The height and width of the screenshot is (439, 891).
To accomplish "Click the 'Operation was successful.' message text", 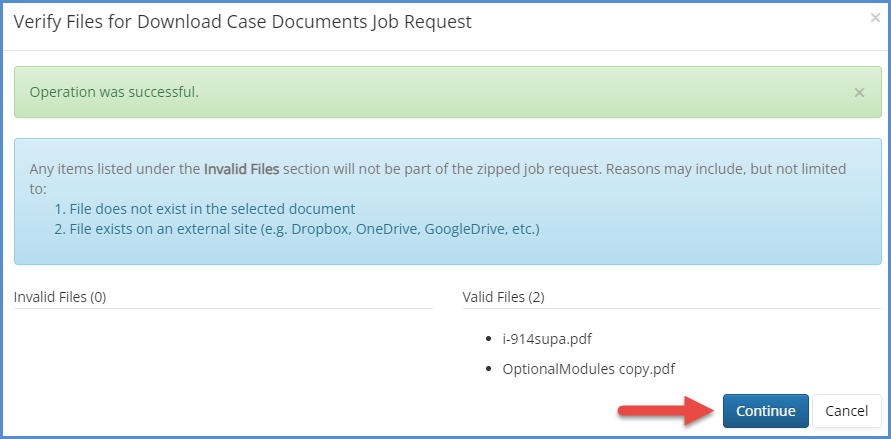I will (x=114, y=92).
